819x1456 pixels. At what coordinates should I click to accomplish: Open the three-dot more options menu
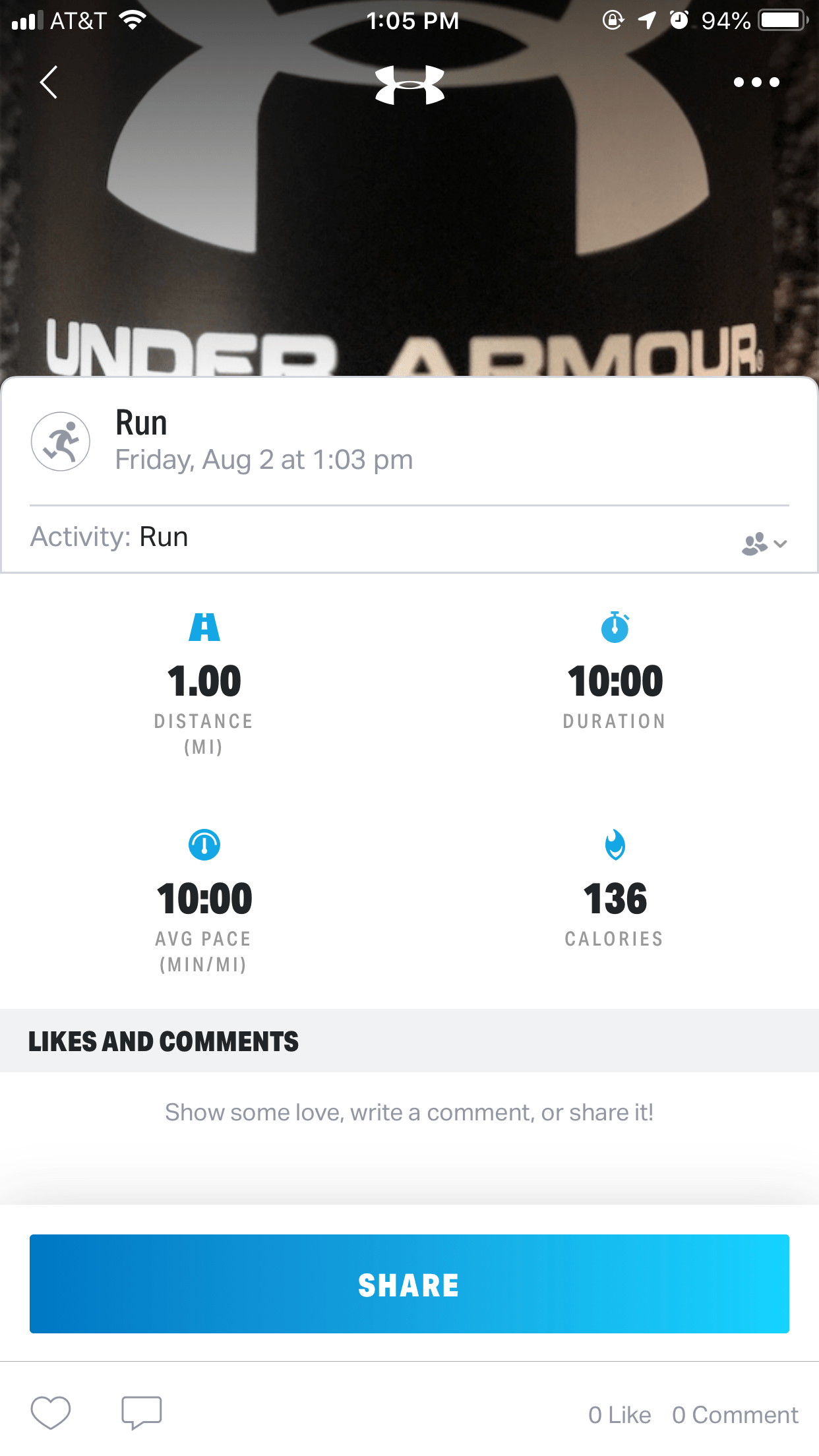click(756, 82)
